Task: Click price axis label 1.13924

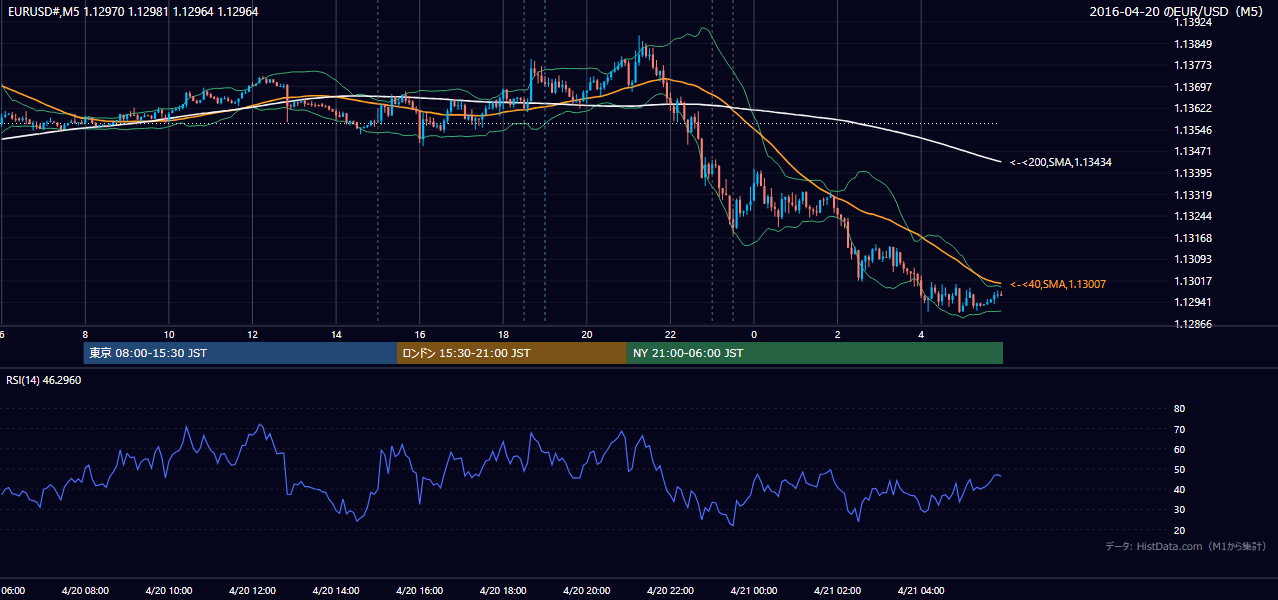Action: 1194,22
